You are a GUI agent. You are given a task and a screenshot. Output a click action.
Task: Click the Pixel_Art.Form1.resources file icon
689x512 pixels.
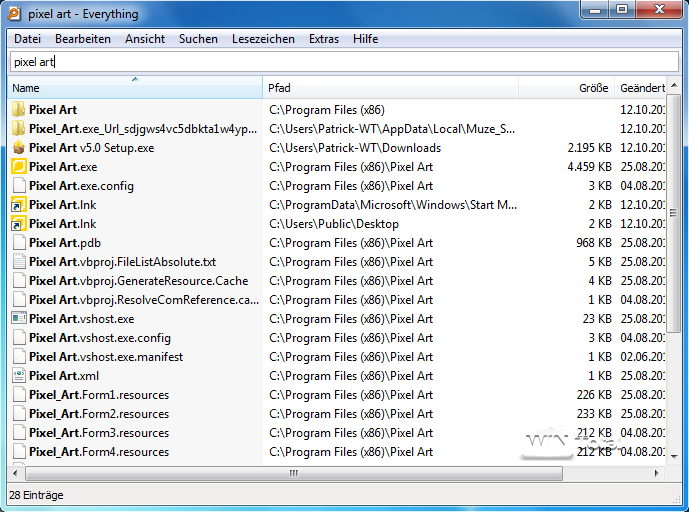19,395
